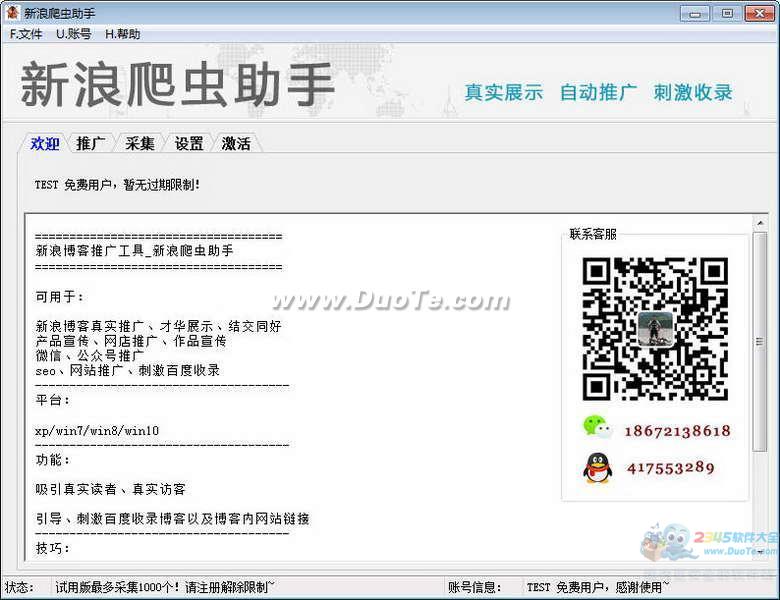Switch to the 欢迎 tab
780x600 pixels.
point(45,144)
